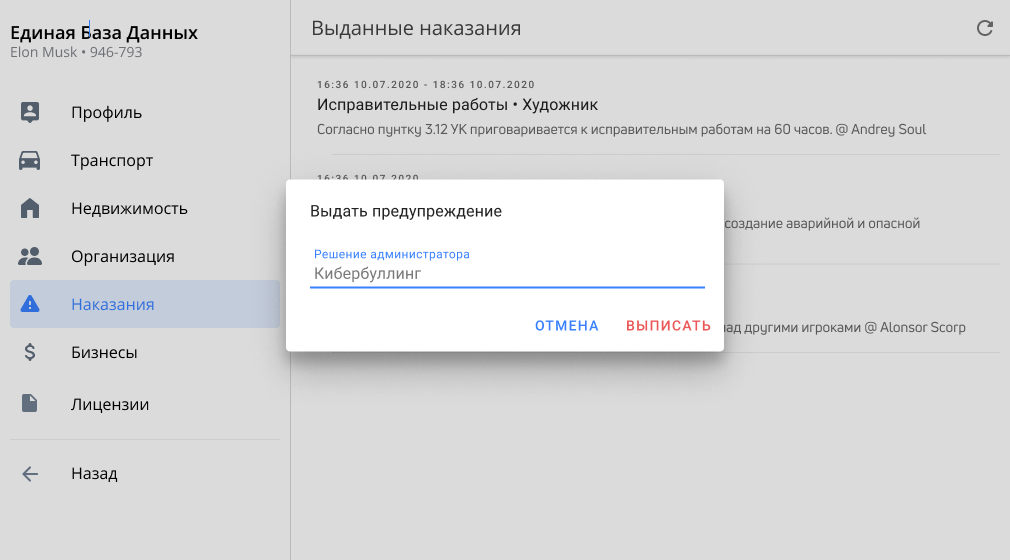This screenshot has height=560, width=1010.
Task: Click the Организация people icon
Action: pos(30,256)
